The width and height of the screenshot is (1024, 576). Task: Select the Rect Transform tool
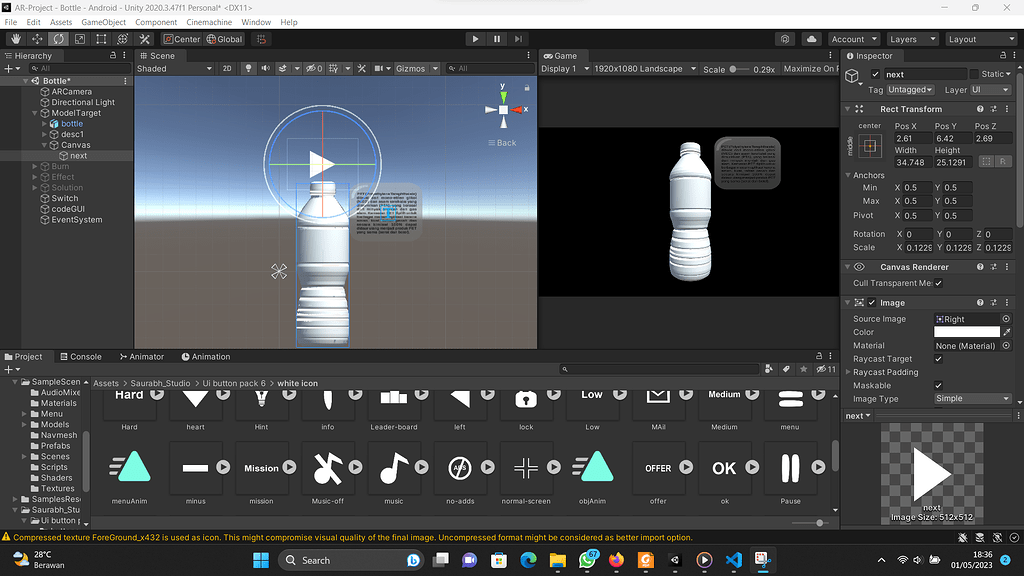[x=100, y=38]
